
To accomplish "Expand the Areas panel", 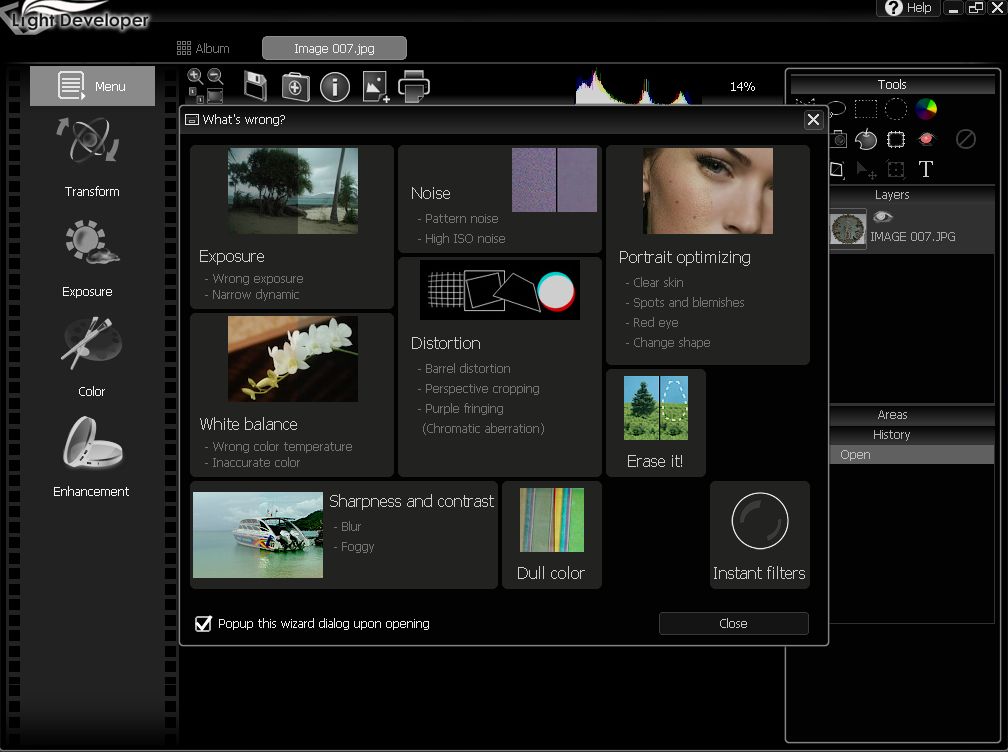I will [892, 414].
